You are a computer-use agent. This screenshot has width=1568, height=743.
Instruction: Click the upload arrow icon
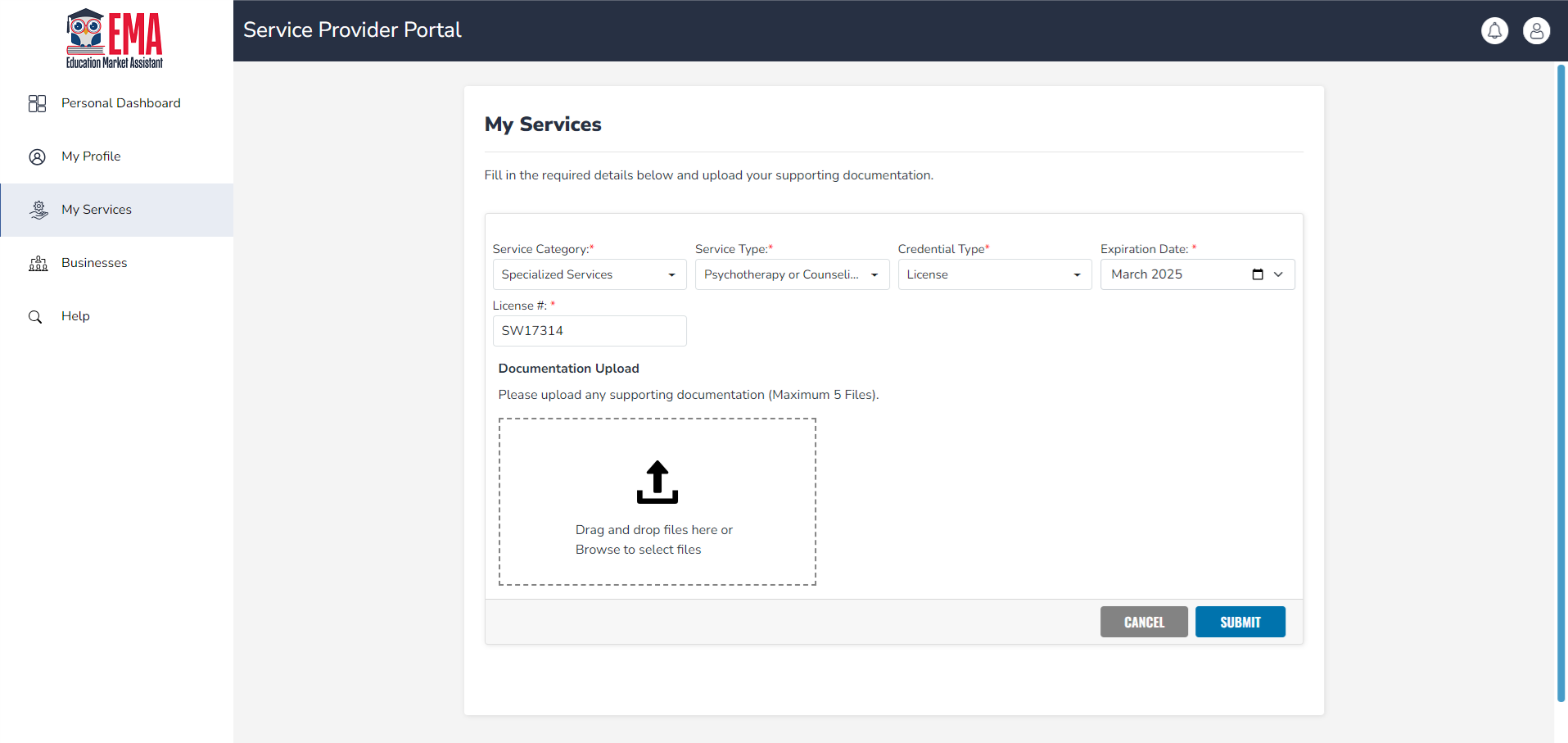[657, 482]
